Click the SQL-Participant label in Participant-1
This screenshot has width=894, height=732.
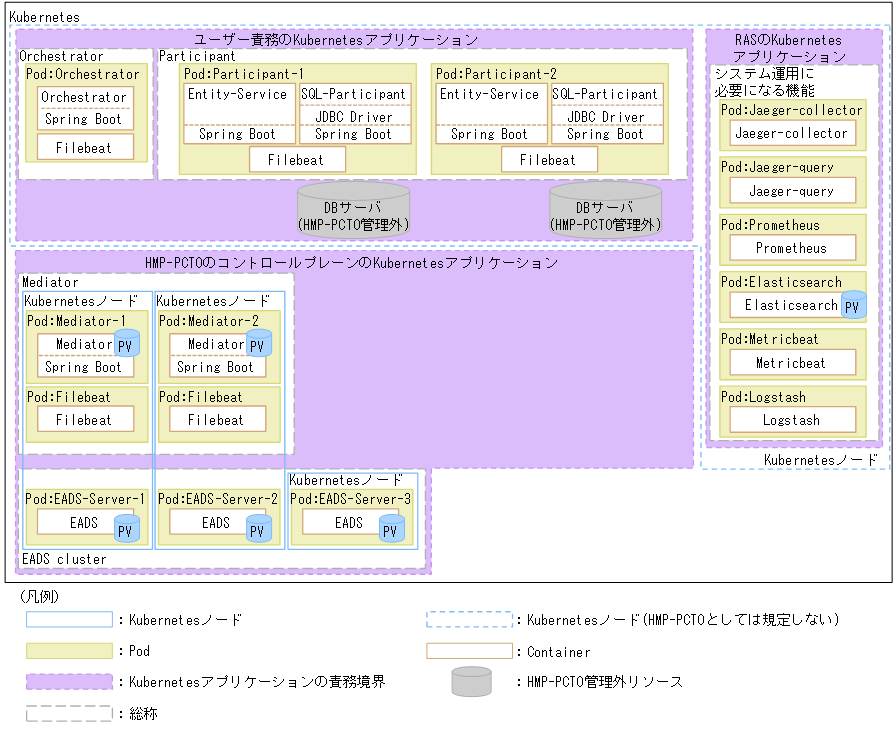tap(356, 94)
